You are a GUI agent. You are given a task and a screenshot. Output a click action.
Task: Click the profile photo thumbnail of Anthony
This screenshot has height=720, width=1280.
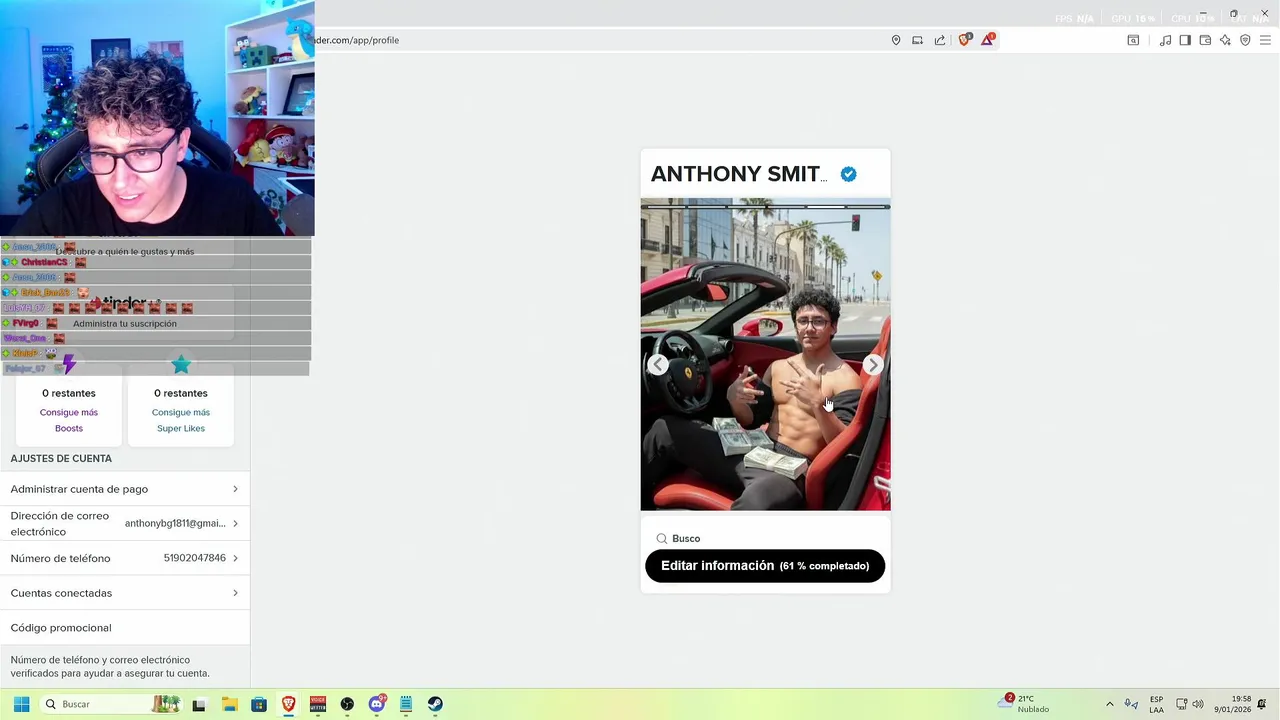(765, 355)
